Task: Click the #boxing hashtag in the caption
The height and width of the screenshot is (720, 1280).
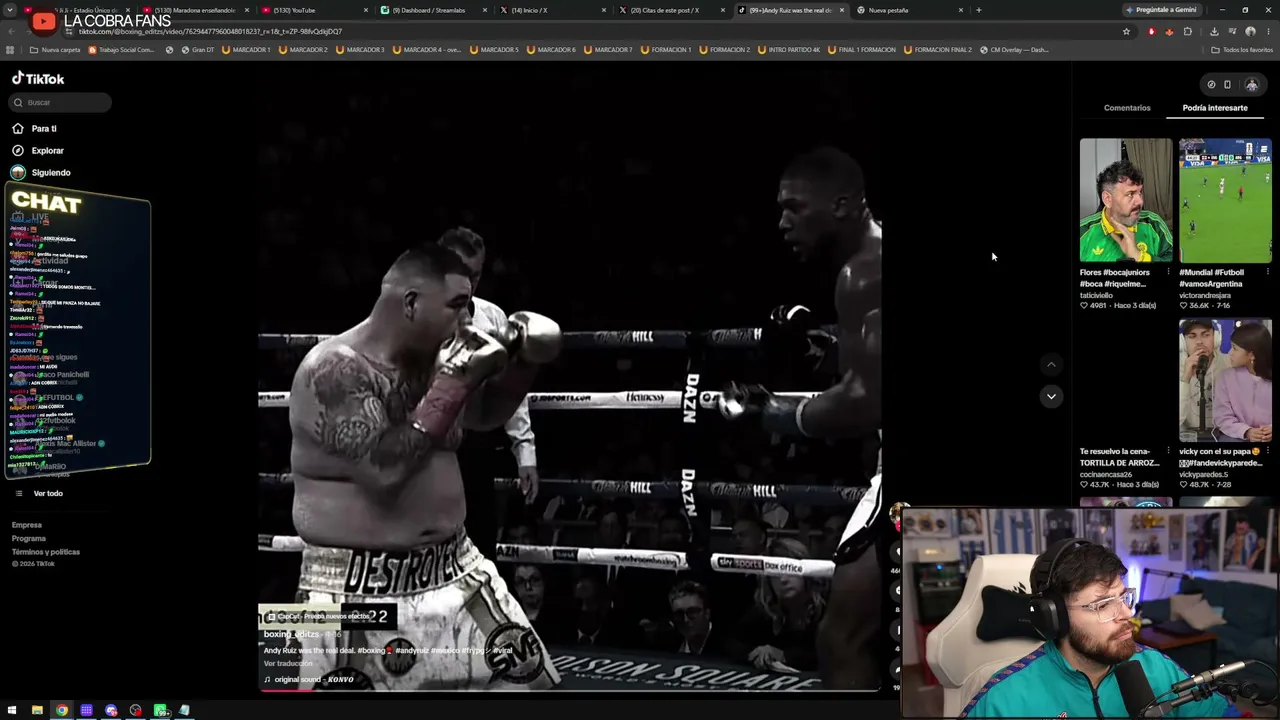Action: point(372,651)
